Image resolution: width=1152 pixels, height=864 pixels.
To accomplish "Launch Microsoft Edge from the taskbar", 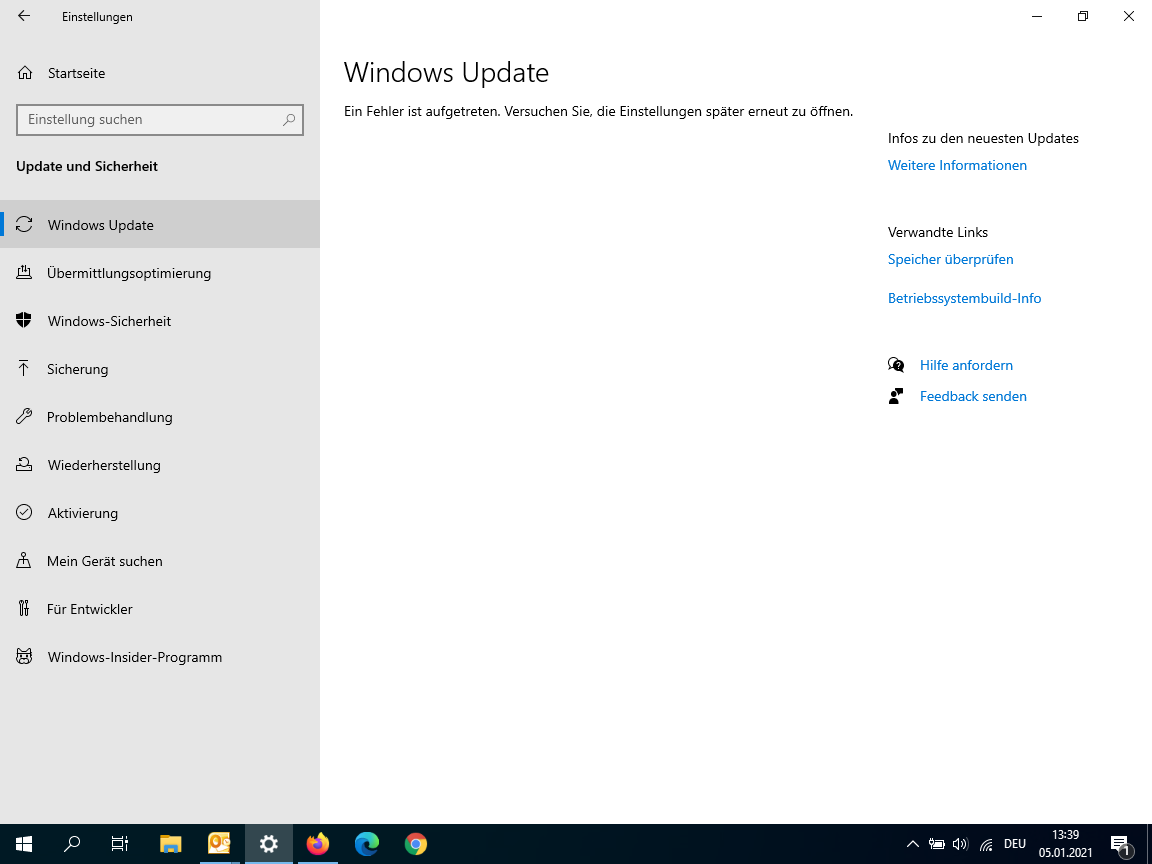I will pos(367,844).
